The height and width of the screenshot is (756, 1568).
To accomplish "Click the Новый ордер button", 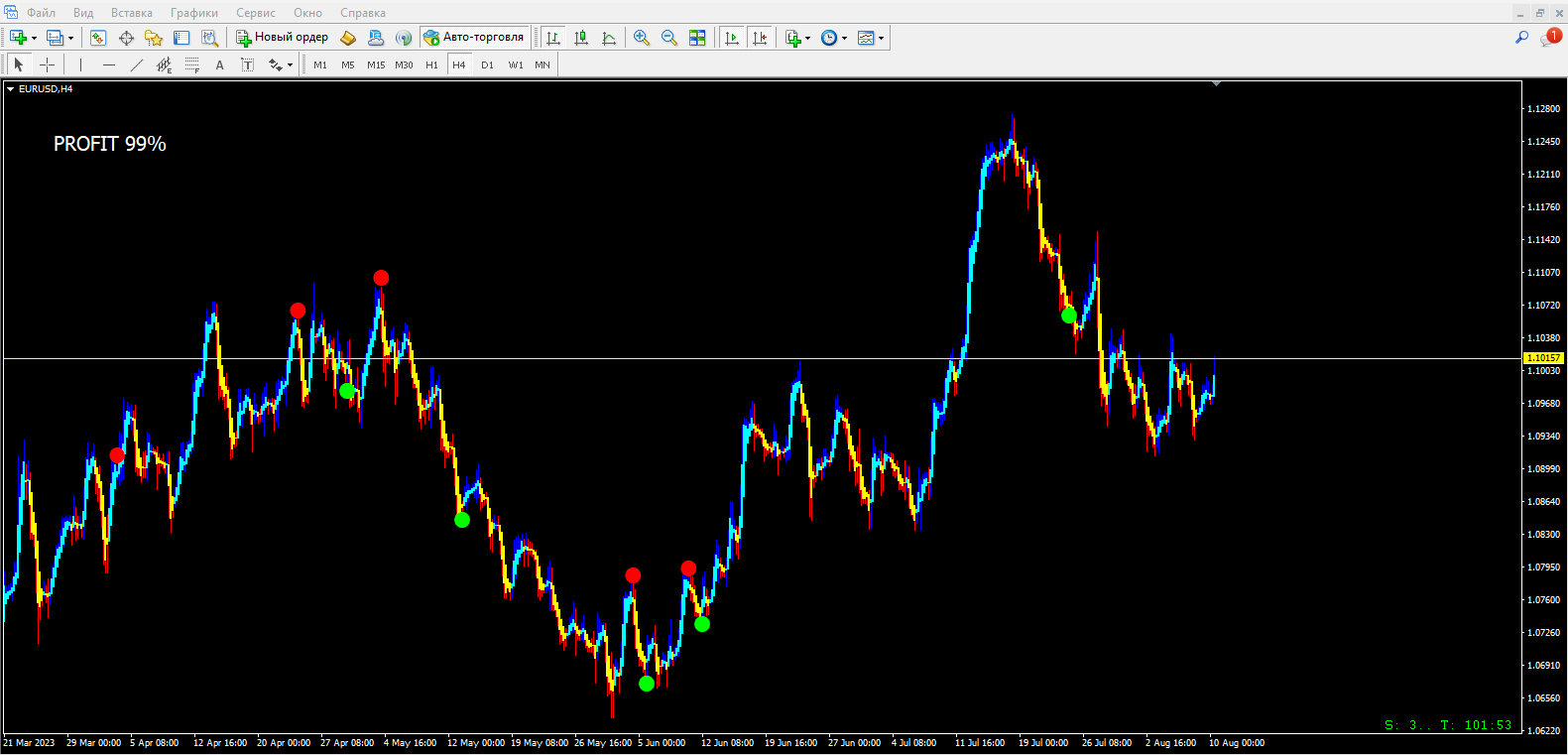I will pos(282,38).
